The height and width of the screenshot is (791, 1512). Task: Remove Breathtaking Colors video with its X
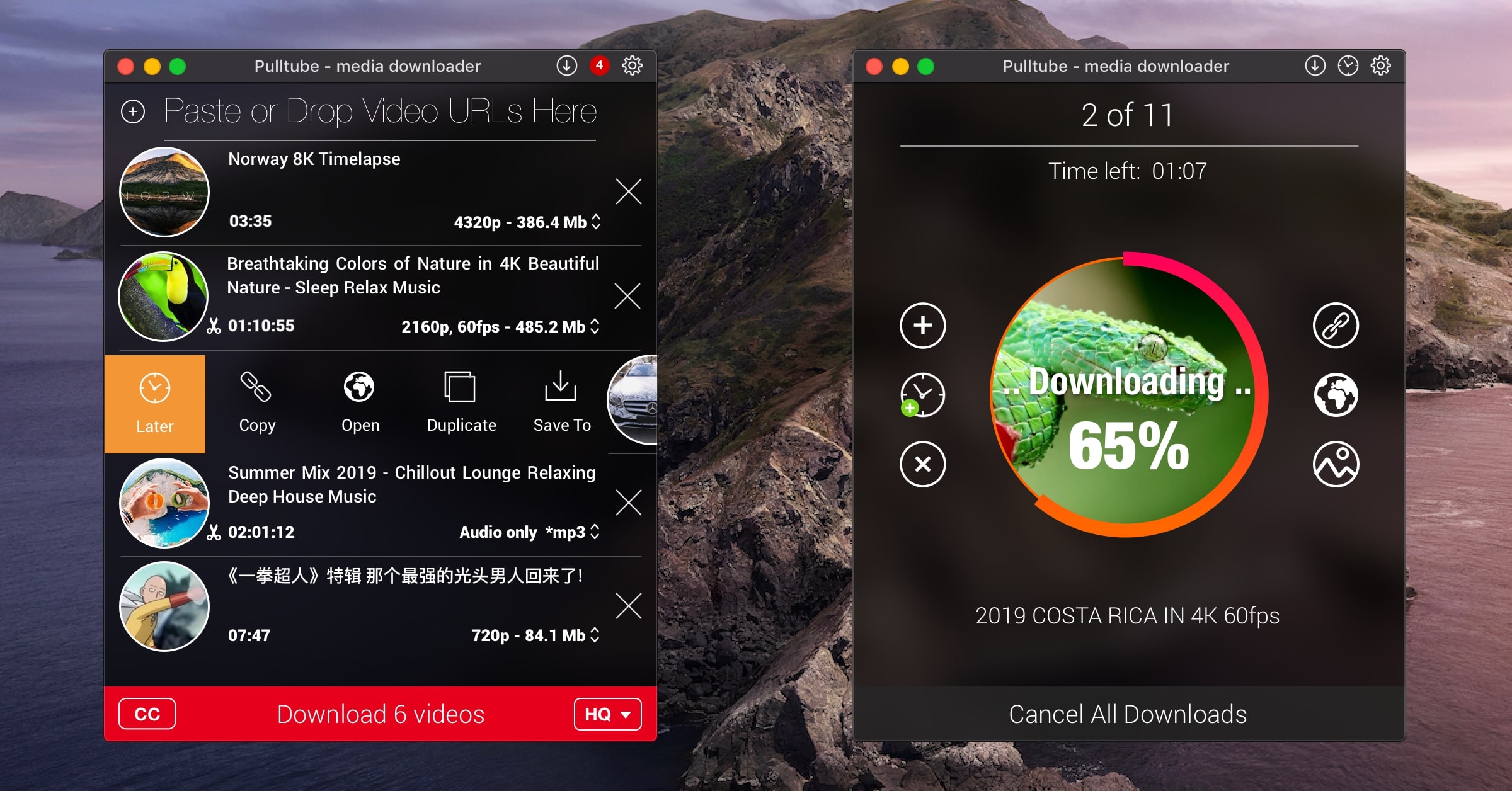pos(627,295)
